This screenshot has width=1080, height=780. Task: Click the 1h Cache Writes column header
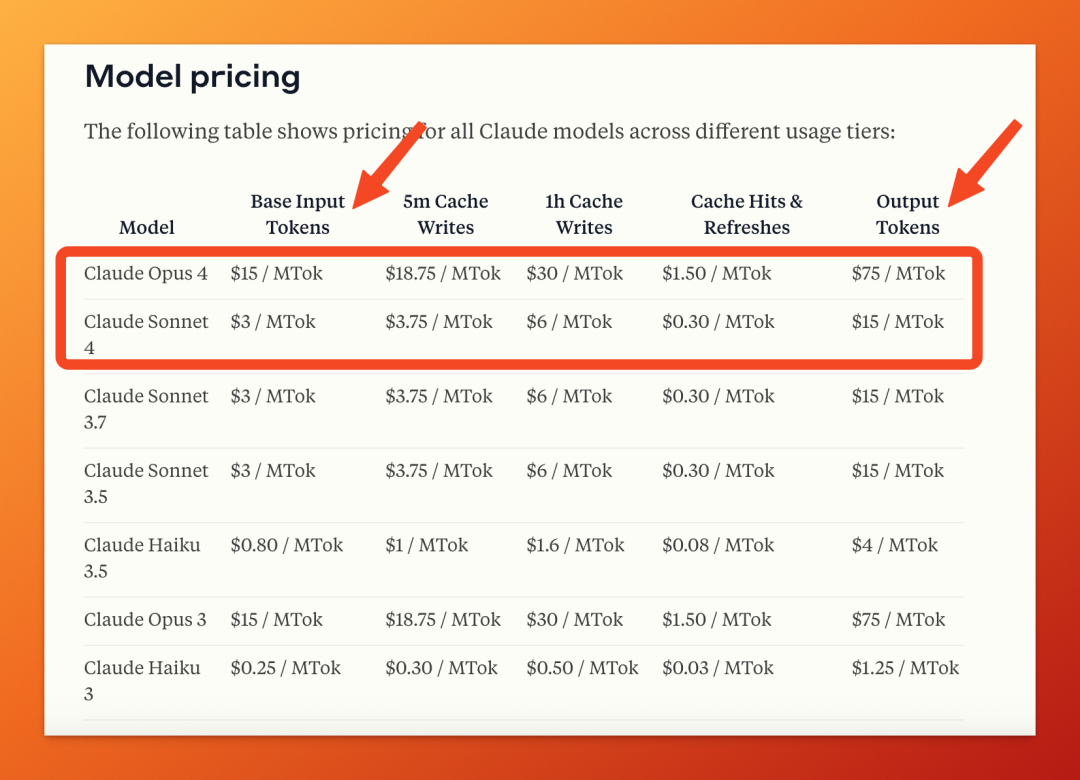(583, 214)
